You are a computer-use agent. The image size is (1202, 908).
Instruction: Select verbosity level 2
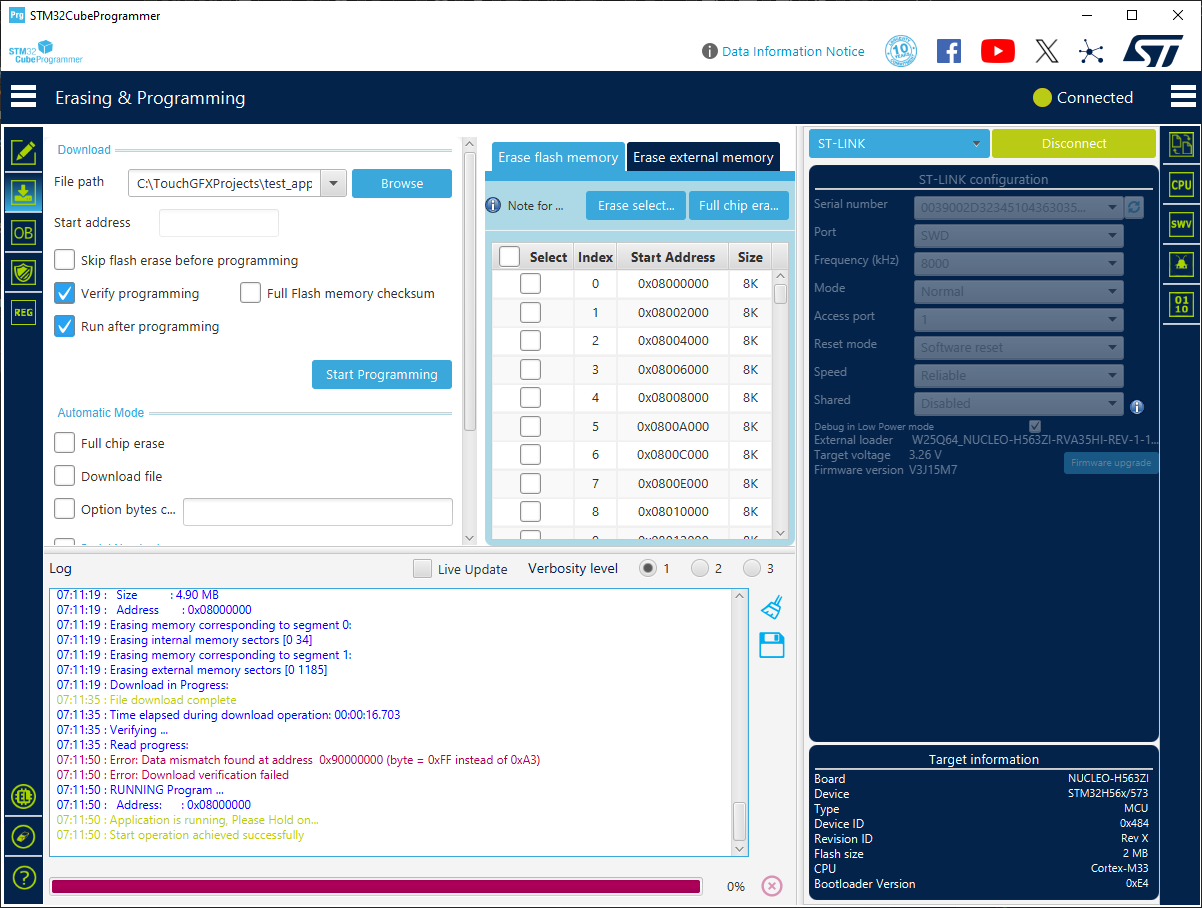coord(699,568)
